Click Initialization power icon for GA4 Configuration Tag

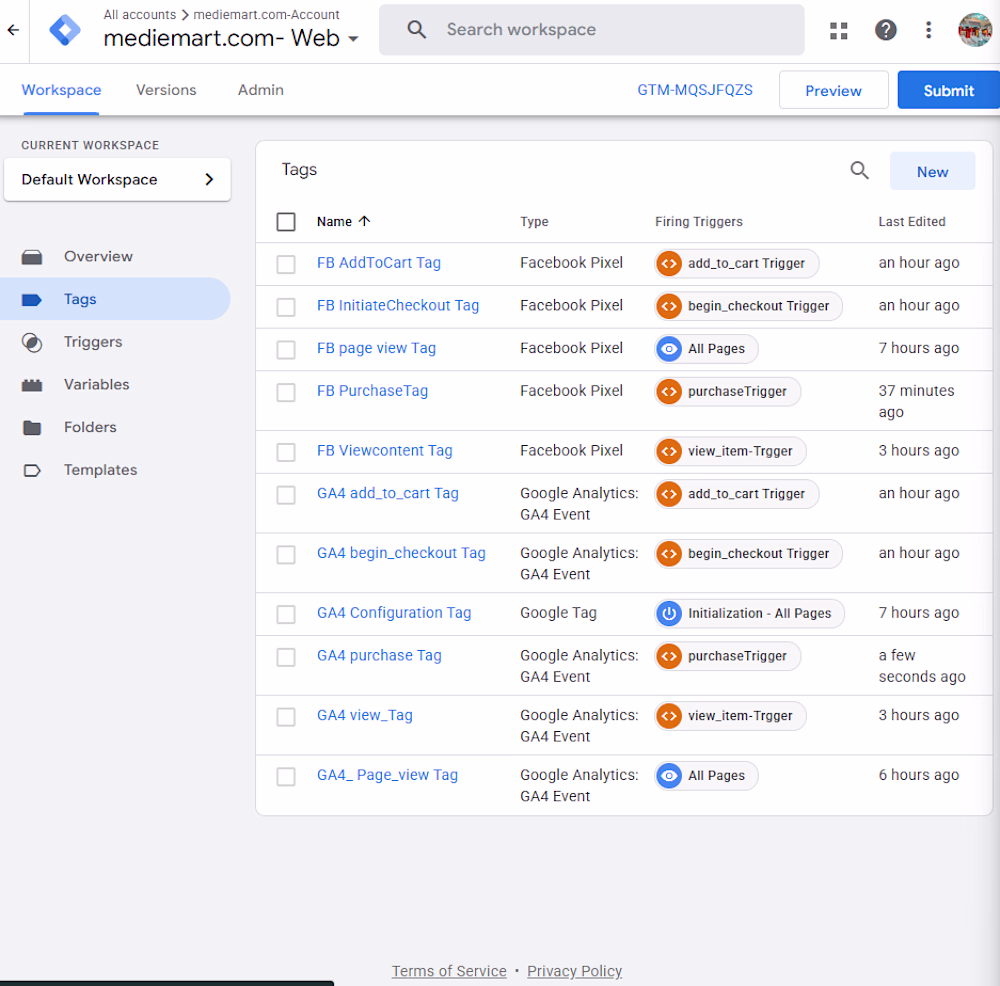pyautogui.click(x=669, y=614)
